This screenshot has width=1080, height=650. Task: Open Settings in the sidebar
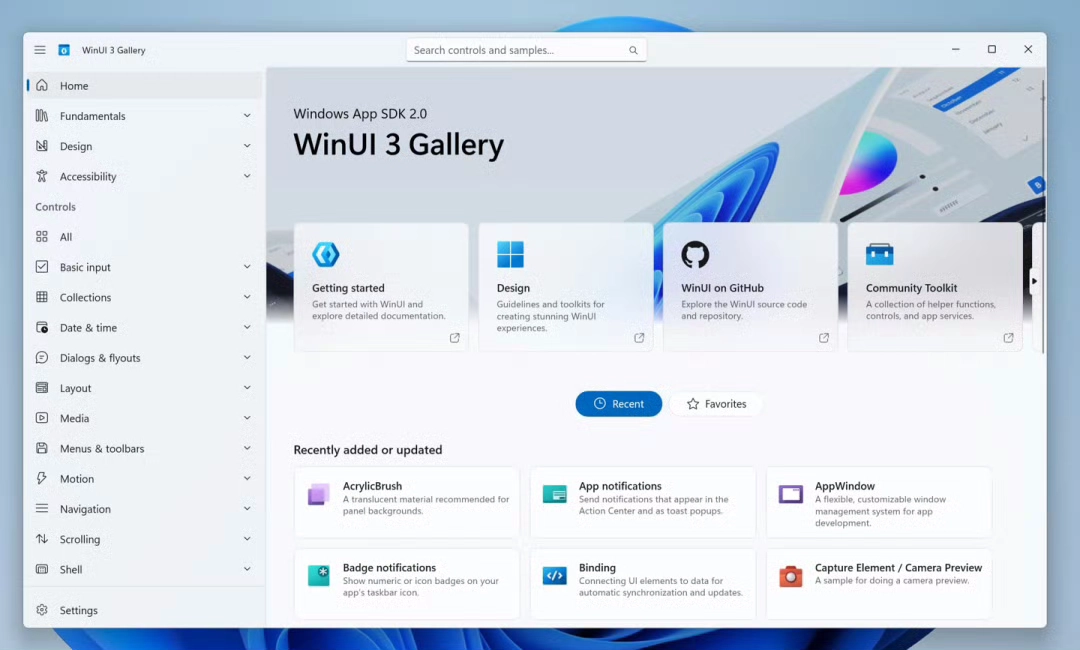[144, 610]
